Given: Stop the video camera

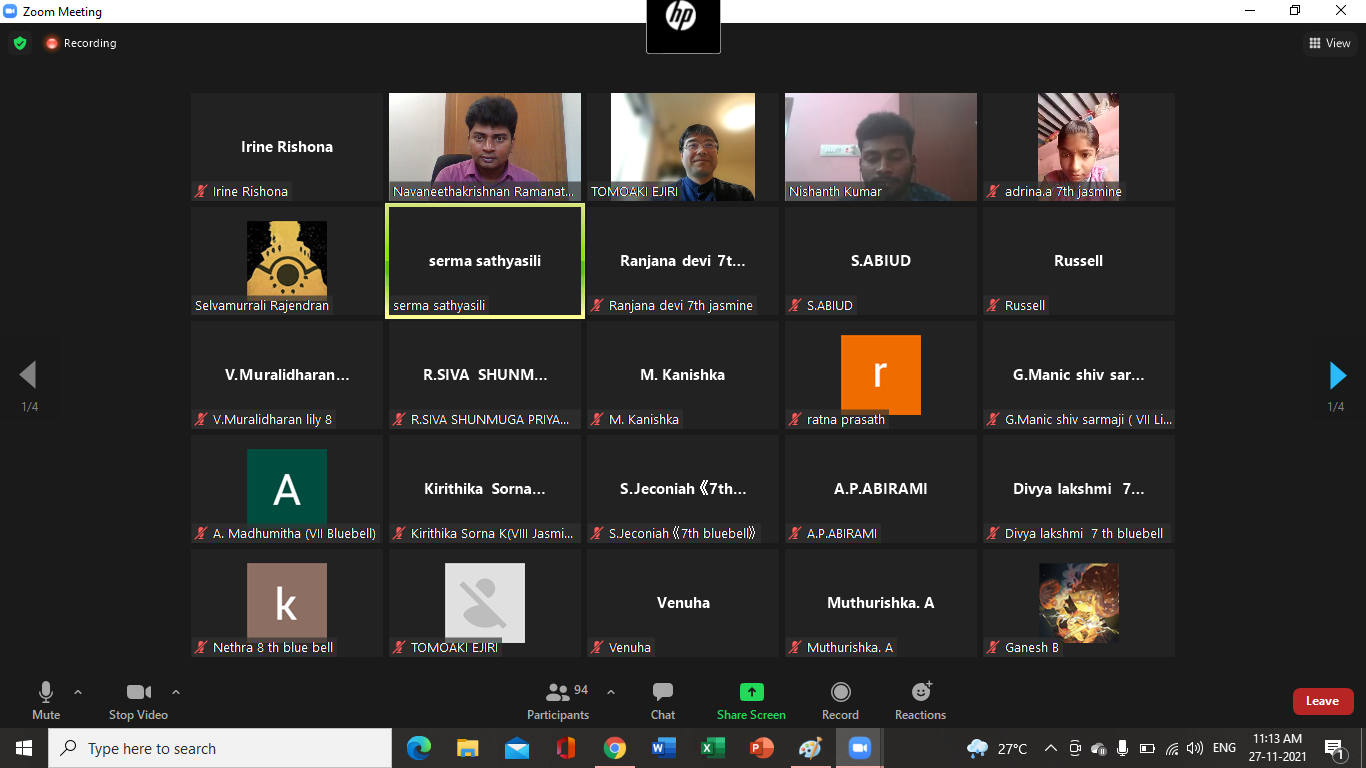Looking at the screenshot, I should pyautogui.click(x=138, y=700).
